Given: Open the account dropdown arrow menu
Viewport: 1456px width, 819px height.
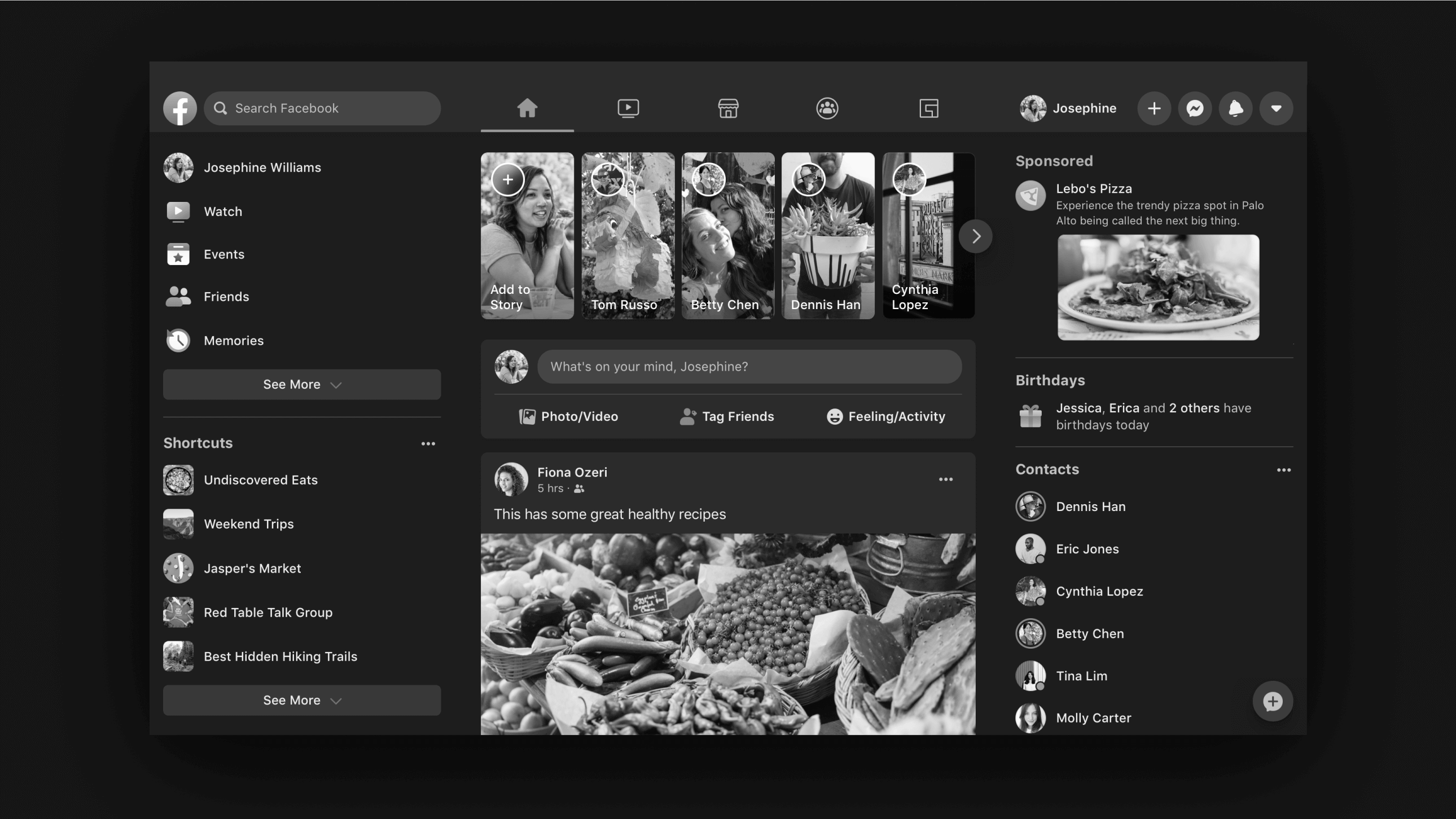Looking at the screenshot, I should pyautogui.click(x=1276, y=108).
